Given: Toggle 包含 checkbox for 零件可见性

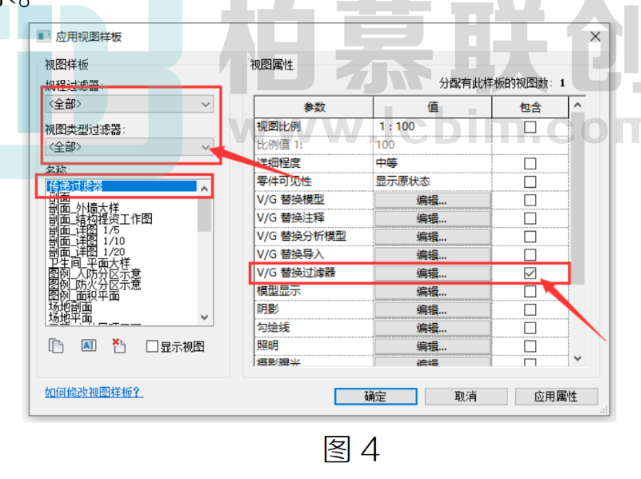Looking at the screenshot, I should point(530,182).
